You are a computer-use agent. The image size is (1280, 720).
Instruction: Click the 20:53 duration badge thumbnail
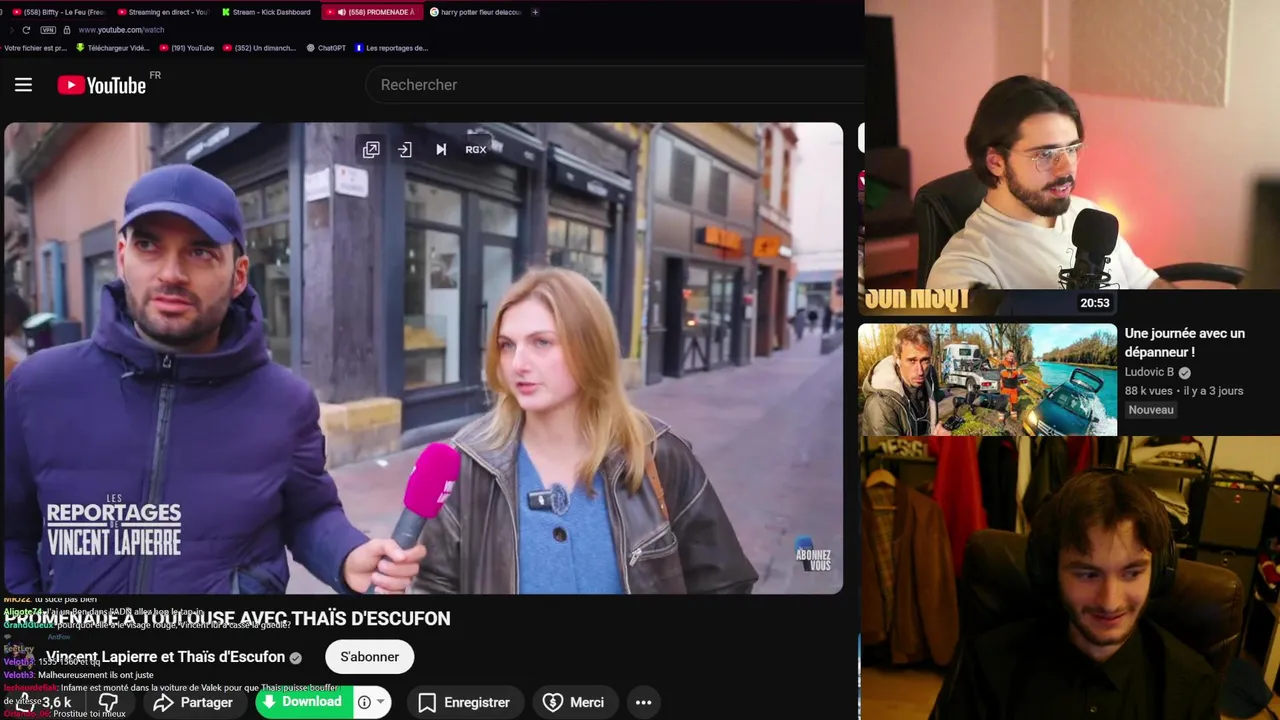1095,303
